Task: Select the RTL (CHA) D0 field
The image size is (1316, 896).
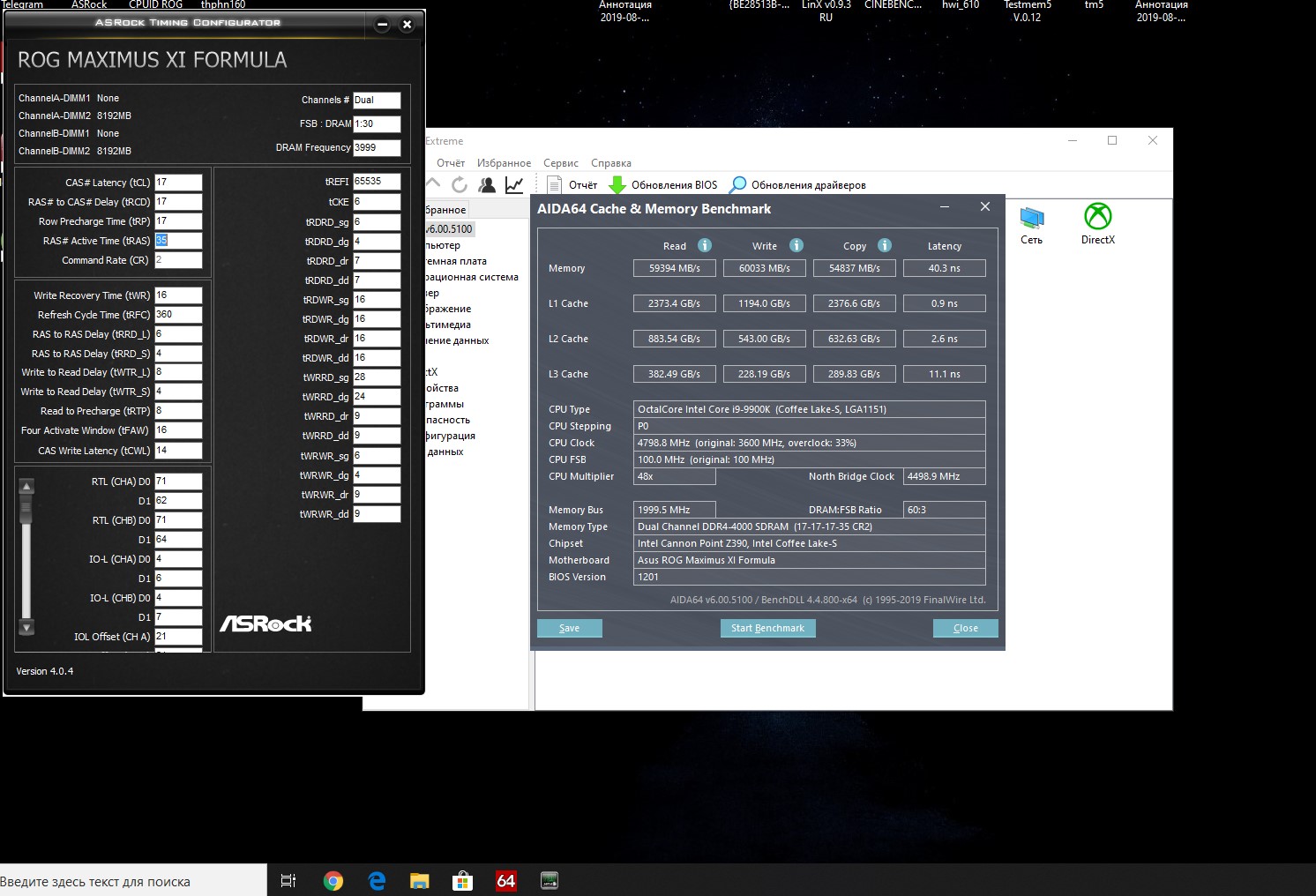Action: click(x=178, y=482)
